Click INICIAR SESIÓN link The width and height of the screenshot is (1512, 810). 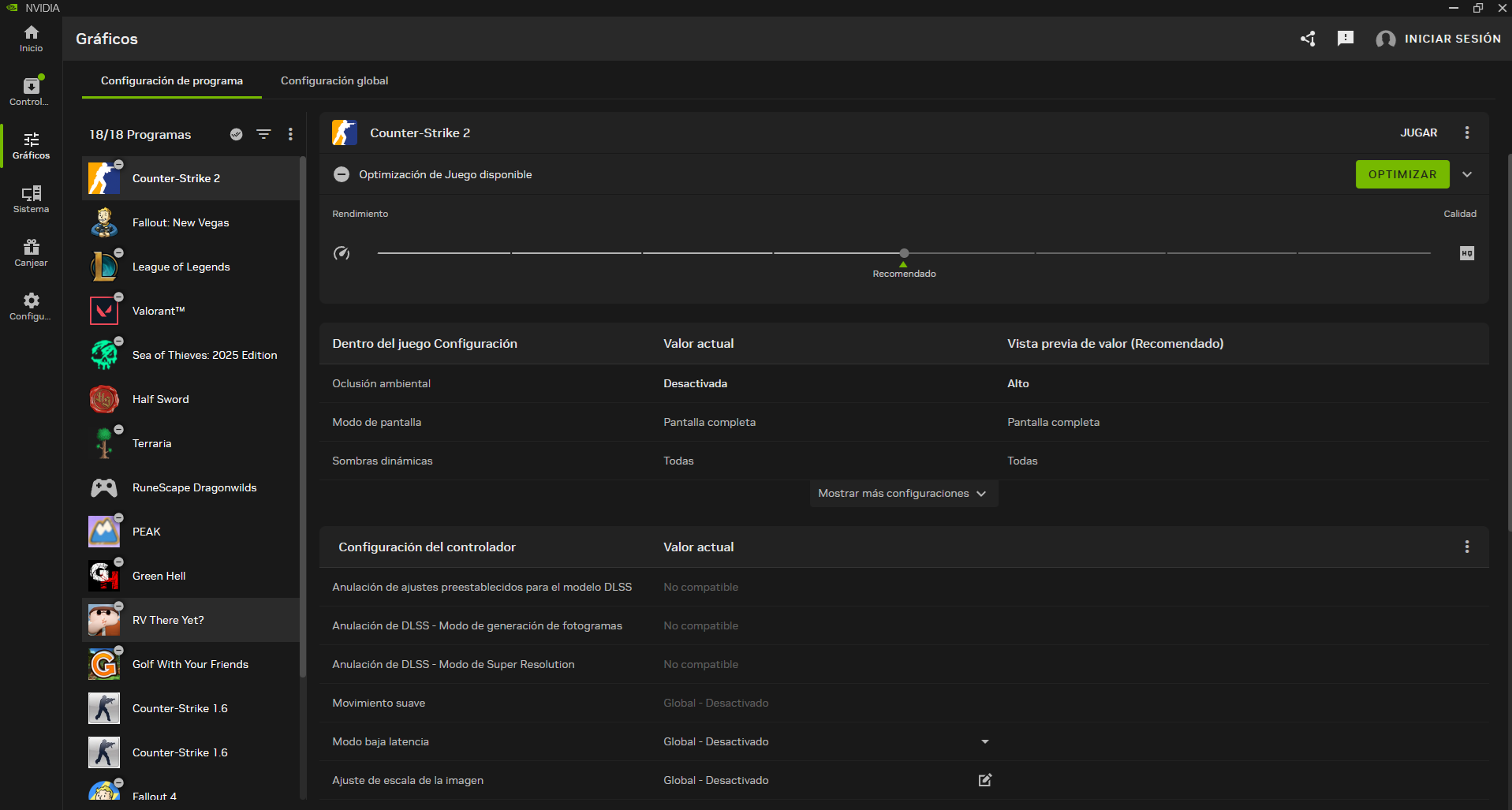point(1453,39)
